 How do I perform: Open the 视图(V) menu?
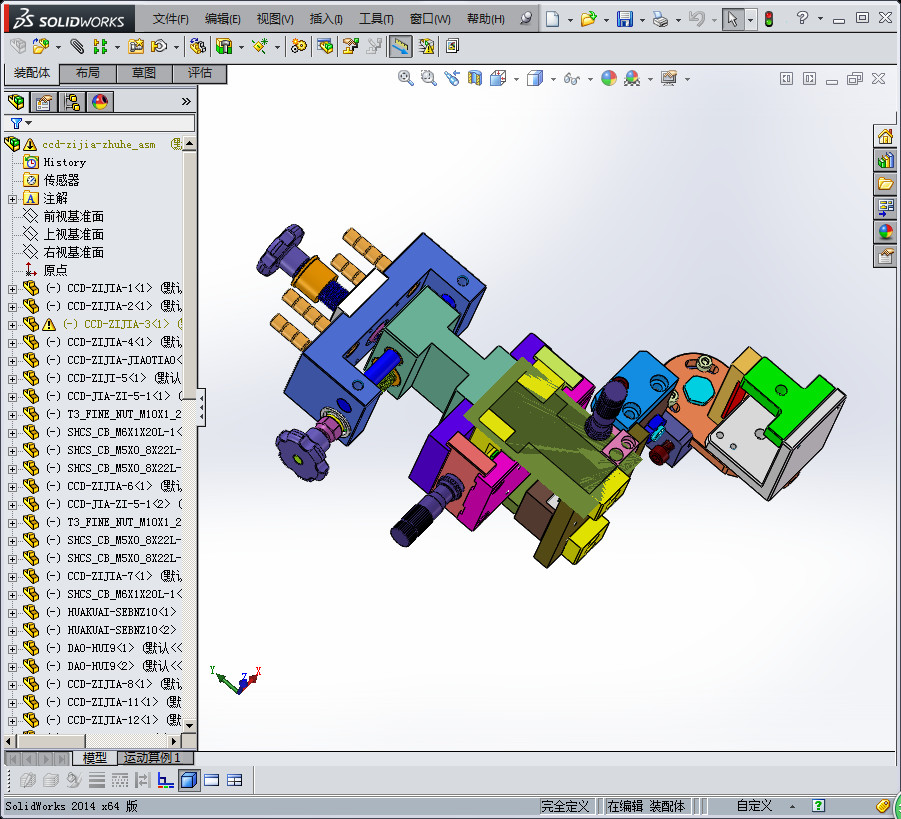(x=275, y=19)
